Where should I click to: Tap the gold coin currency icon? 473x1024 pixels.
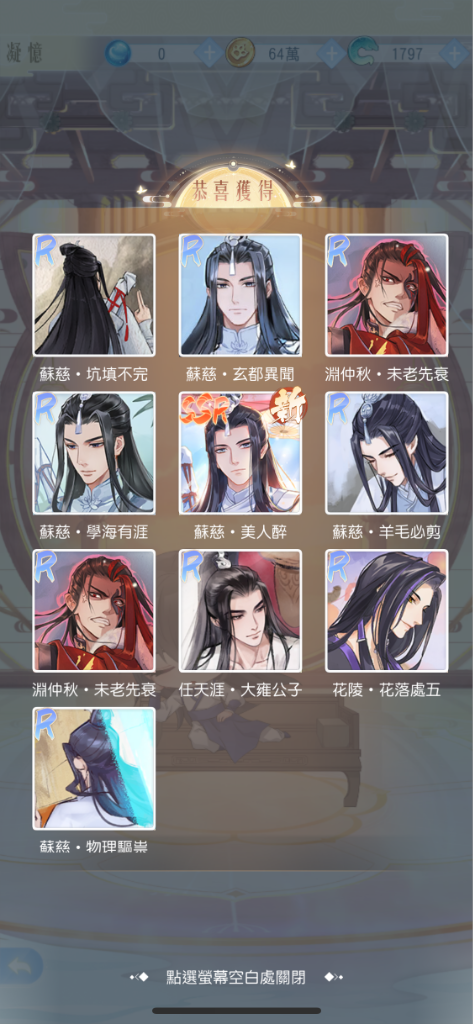(x=240, y=53)
